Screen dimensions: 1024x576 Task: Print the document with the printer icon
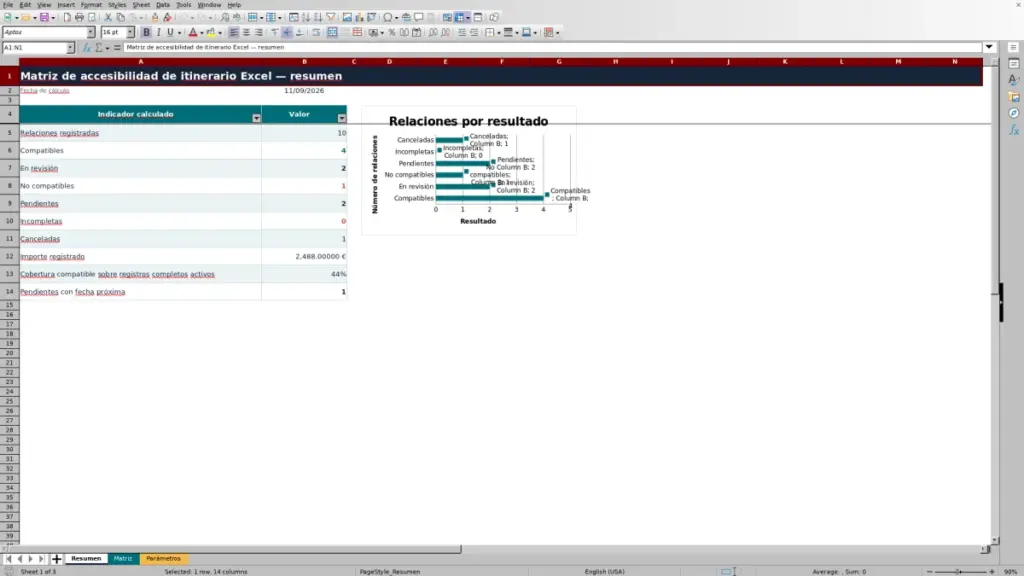[x=79, y=18]
